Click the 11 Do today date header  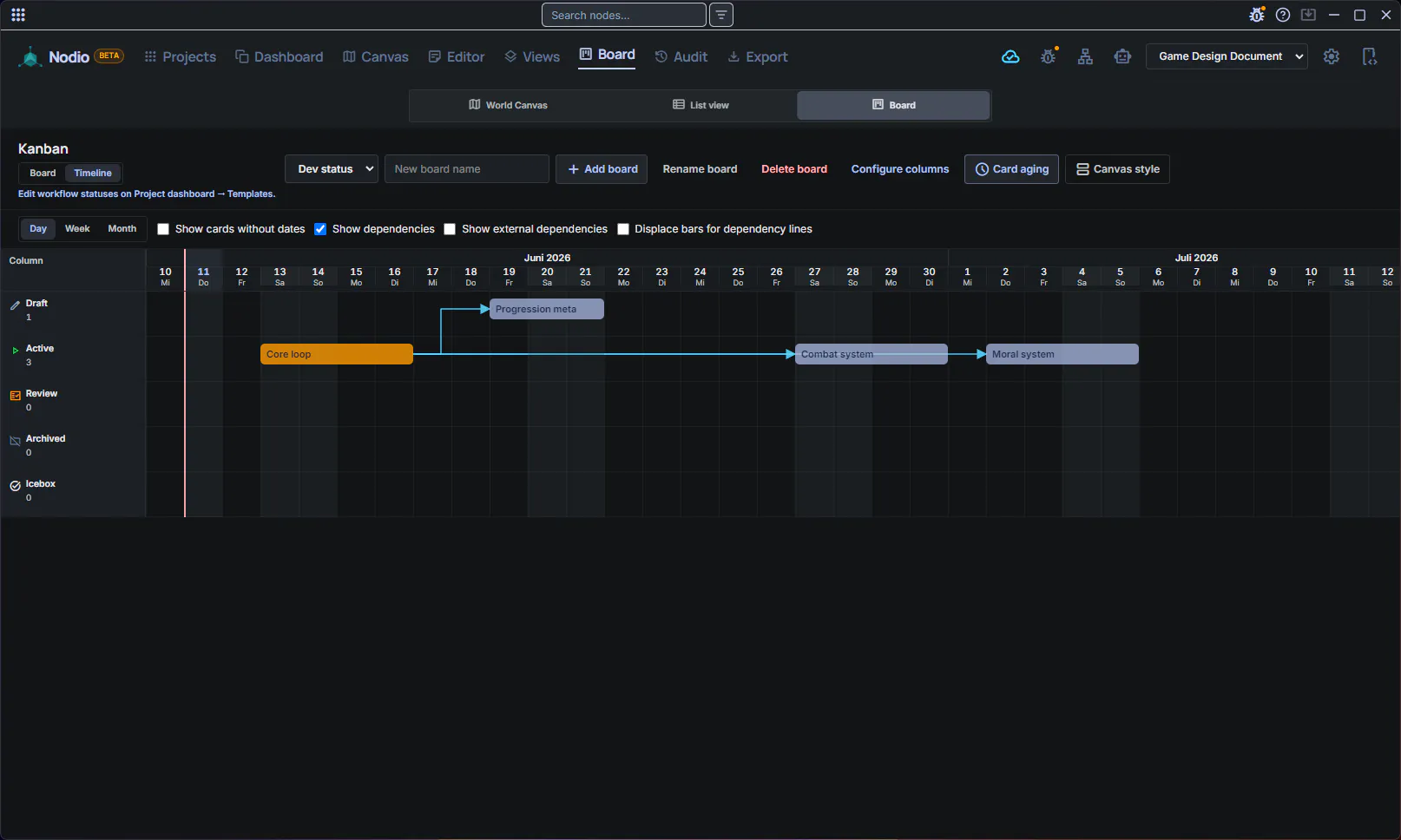203,277
